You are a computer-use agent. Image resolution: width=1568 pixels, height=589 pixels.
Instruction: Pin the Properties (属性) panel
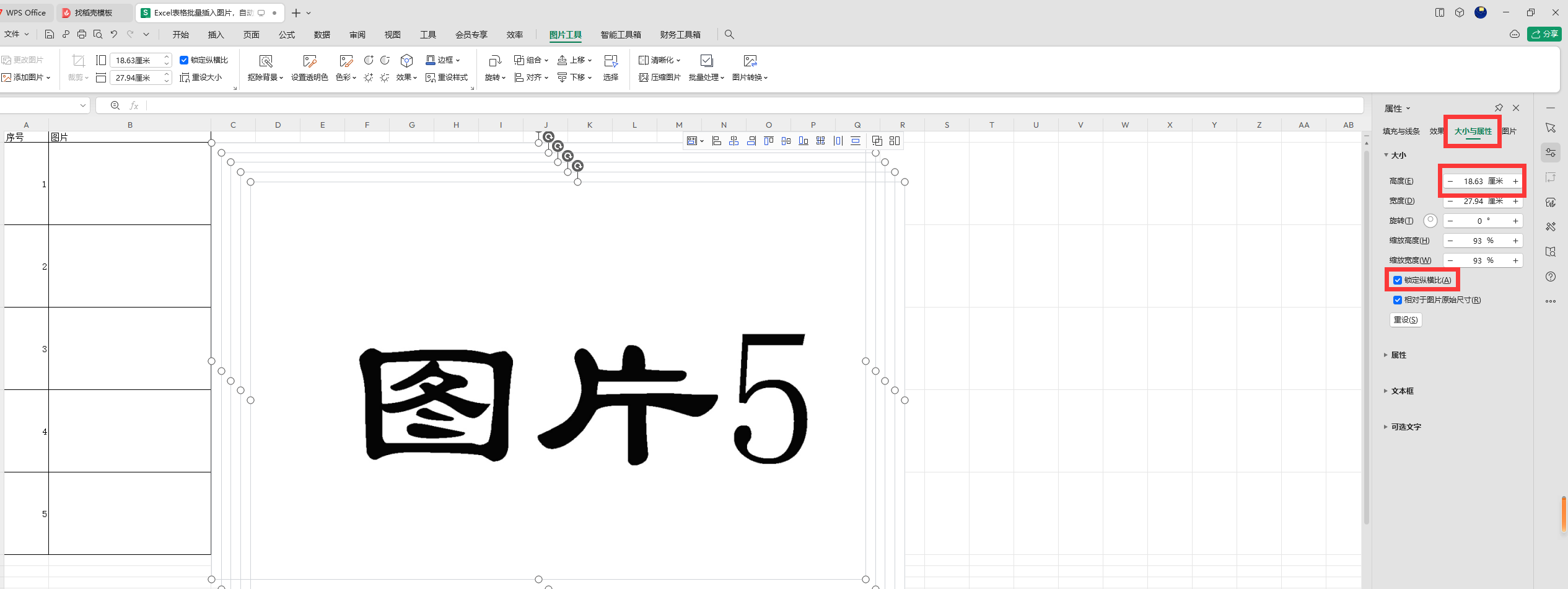[1499, 108]
